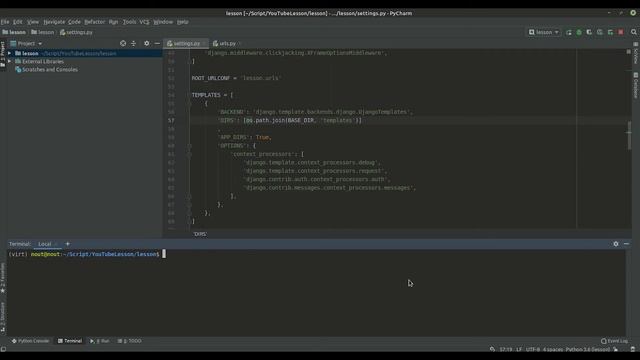Image resolution: width=640 pixels, height=360 pixels.
Task: Click lesson root breadcrumb in navigation bar
Action: click(x=14, y=32)
